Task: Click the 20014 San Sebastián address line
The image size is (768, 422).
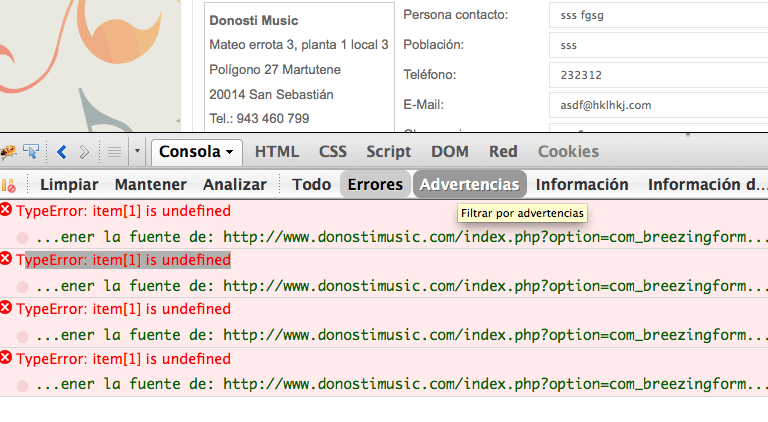Action: 271,94
